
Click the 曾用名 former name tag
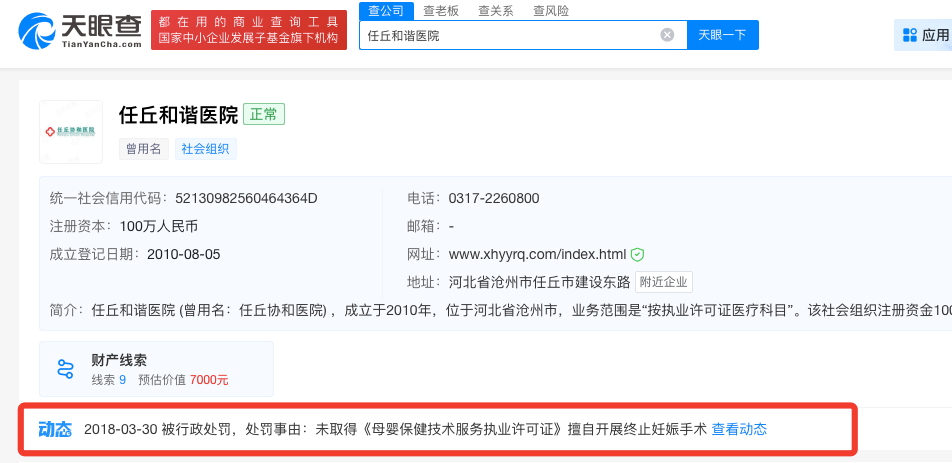[x=143, y=149]
